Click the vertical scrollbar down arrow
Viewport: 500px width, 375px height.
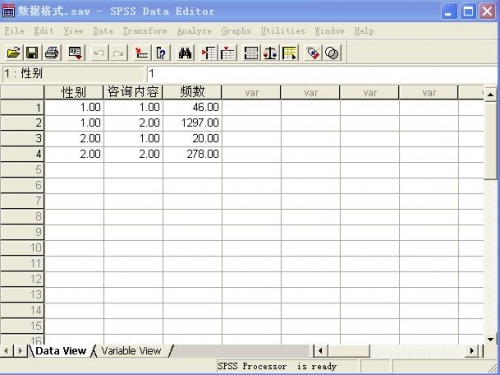pos(490,340)
